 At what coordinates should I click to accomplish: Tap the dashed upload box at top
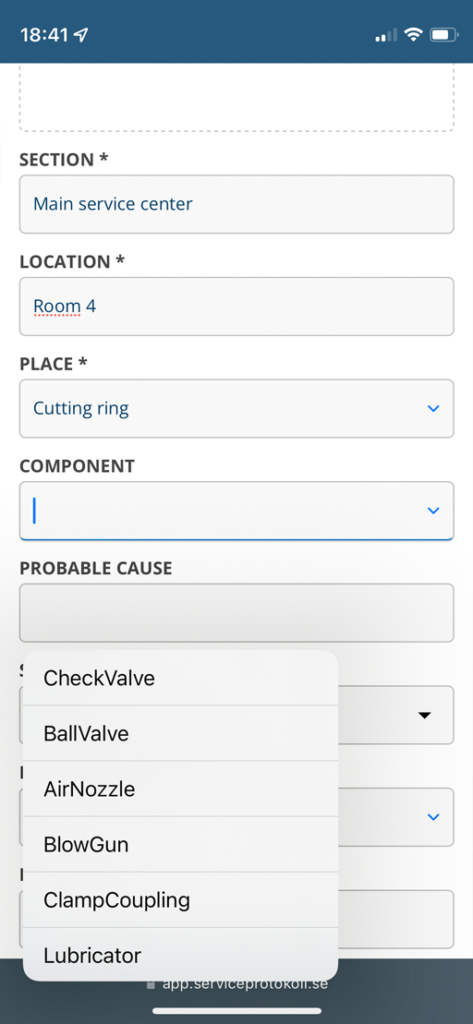[x=236, y=98]
